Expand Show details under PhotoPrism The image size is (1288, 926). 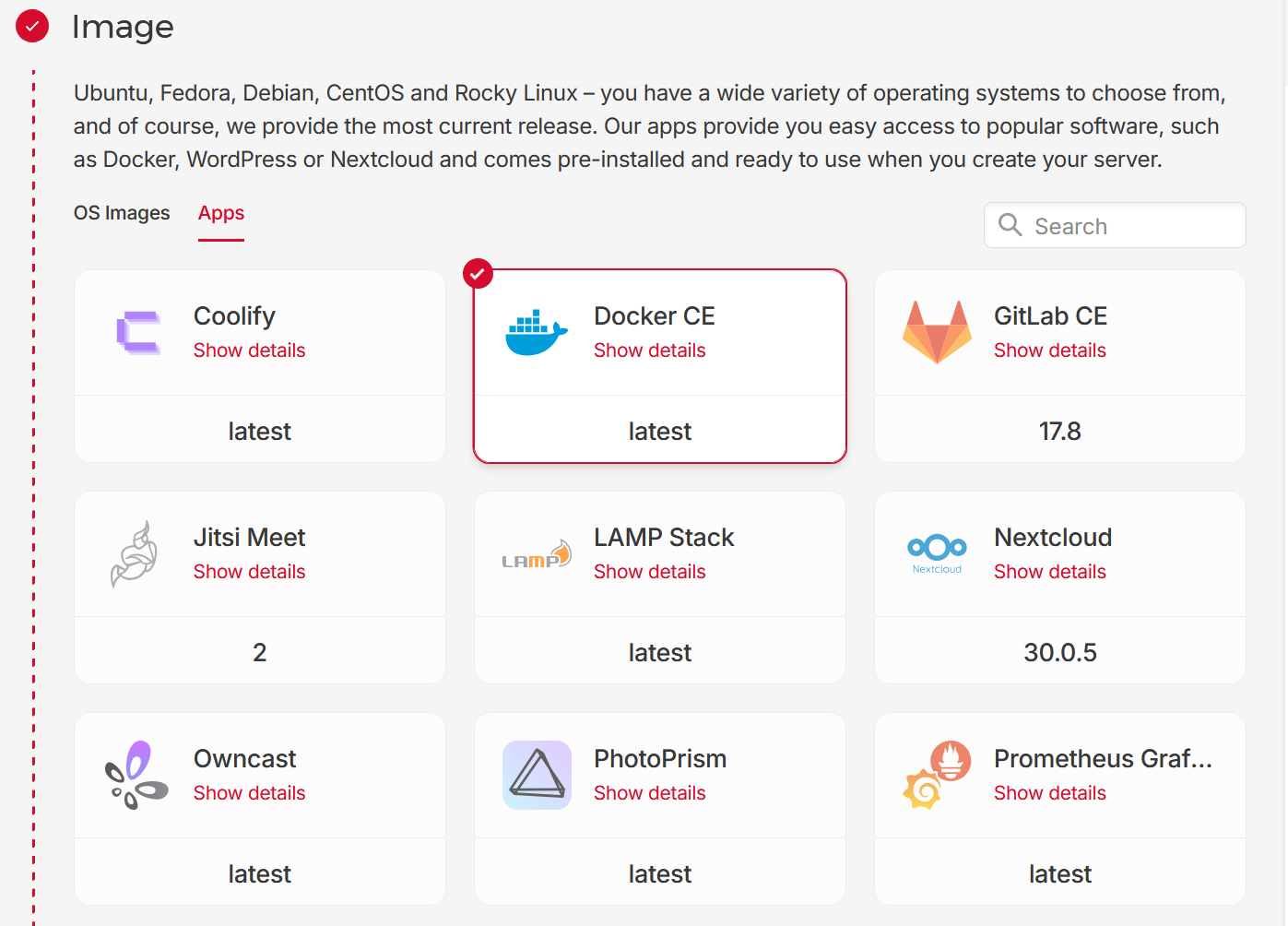click(649, 793)
